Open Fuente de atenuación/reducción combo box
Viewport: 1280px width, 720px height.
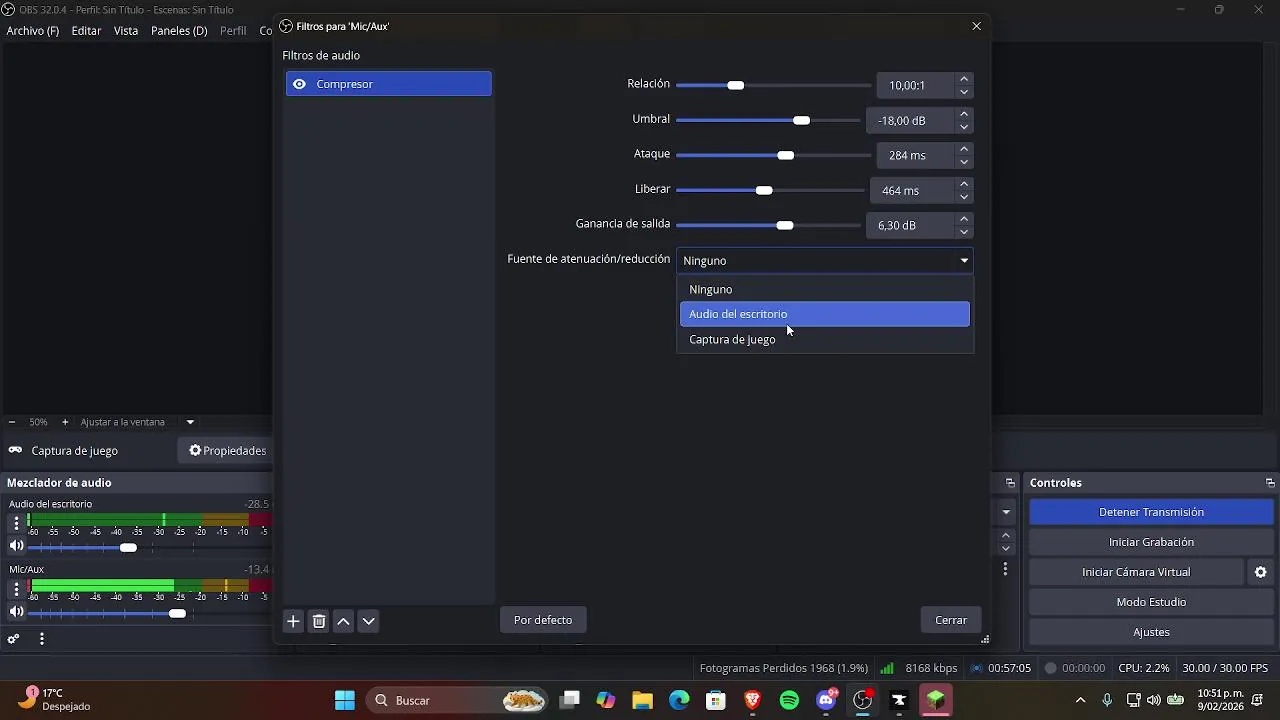coord(825,260)
